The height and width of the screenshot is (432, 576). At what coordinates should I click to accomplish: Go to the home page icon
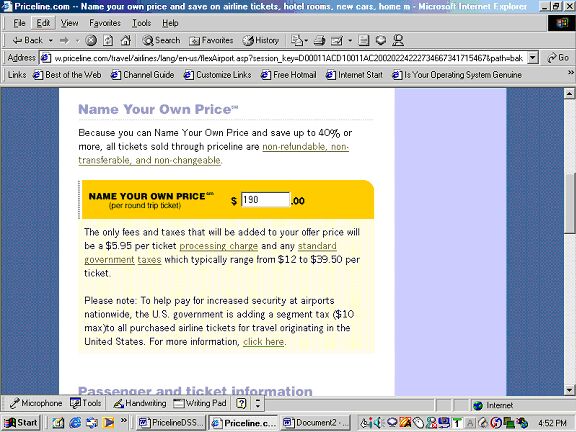pyautogui.click(x=126, y=40)
